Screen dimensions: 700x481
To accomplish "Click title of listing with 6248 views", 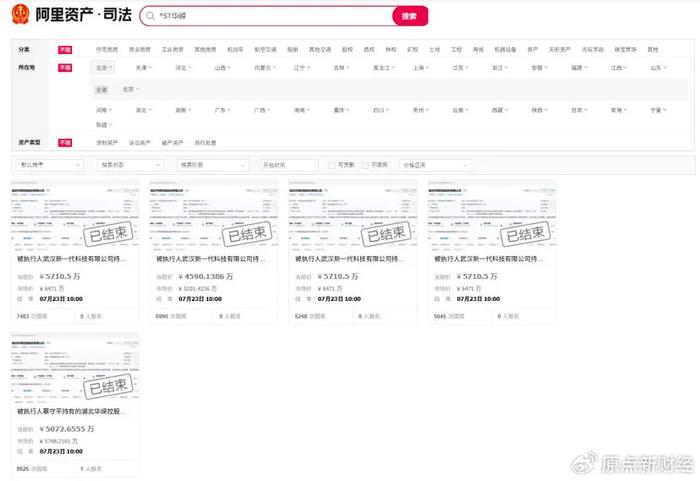I will pos(350,259).
